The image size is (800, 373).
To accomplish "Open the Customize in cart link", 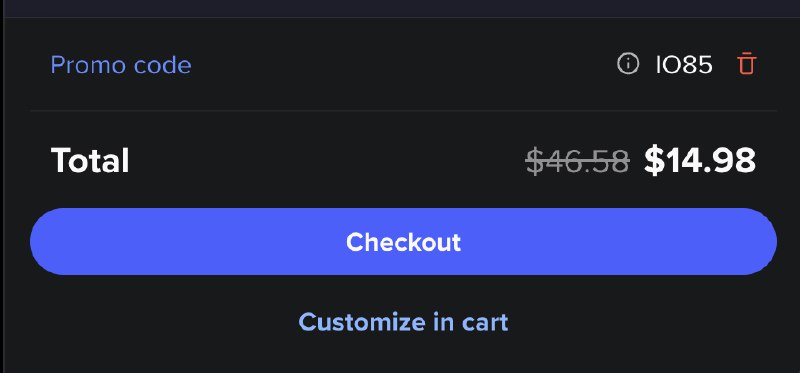I will pos(403,322).
